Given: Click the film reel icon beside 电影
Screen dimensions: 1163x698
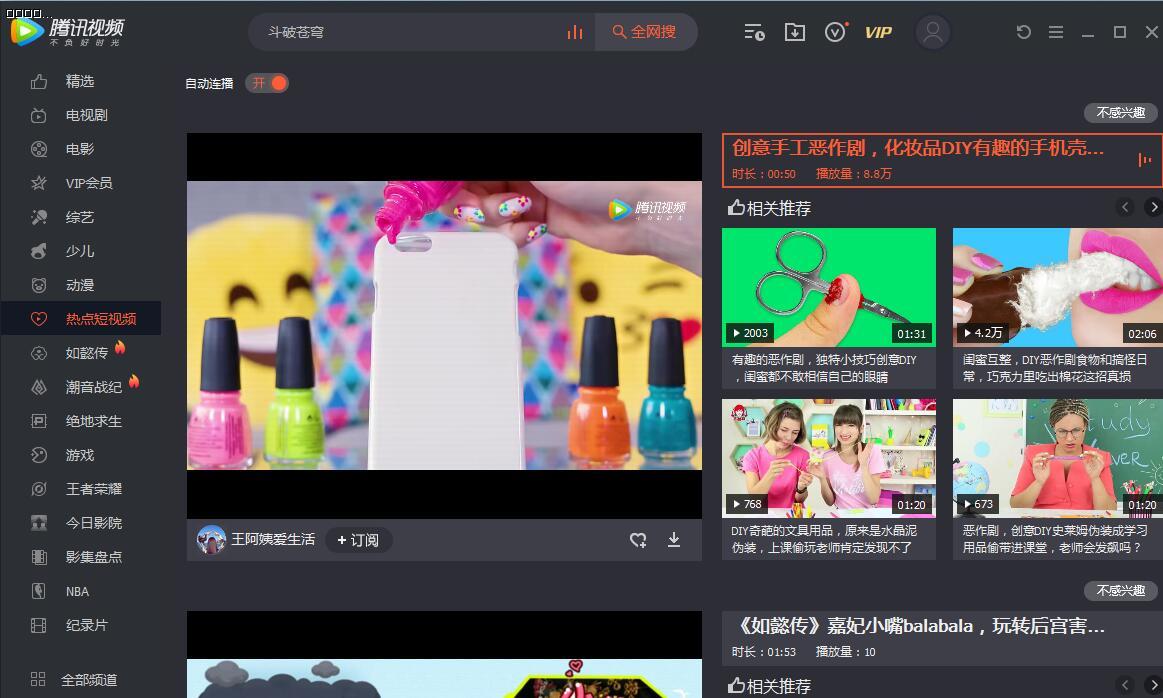Looking at the screenshot, I should point(39,149).
